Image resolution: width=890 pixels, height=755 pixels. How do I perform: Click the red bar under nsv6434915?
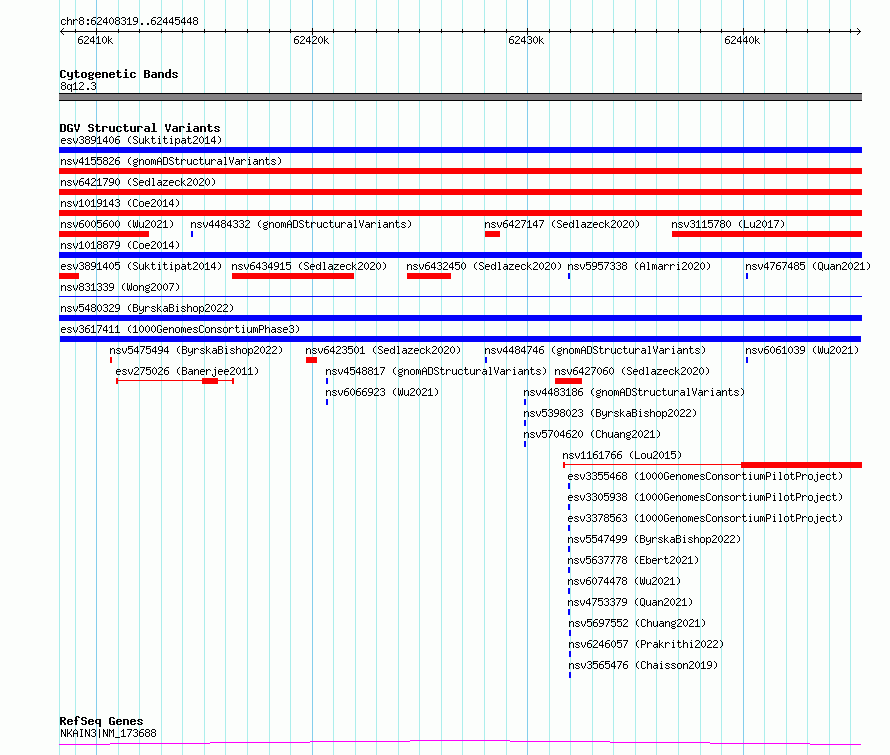click(293, 276)
